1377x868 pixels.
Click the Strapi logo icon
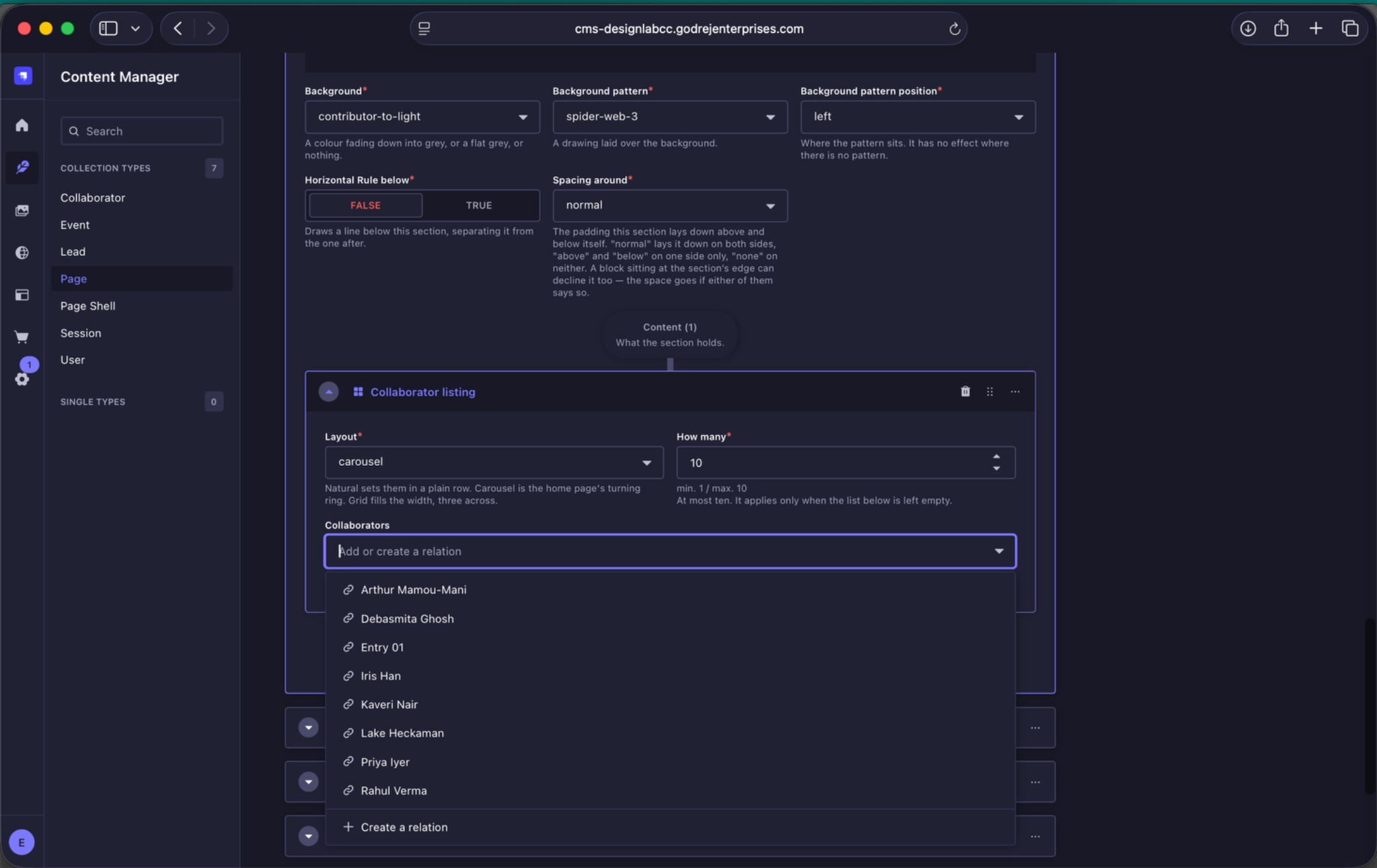pyautogui.click(x=23, y=76)
